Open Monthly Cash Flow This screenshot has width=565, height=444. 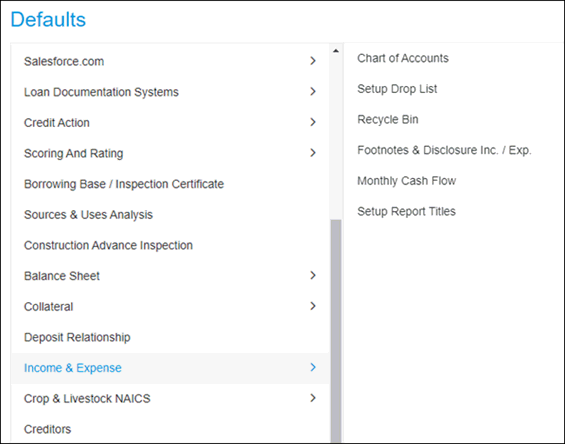click(x=406, y=181)
